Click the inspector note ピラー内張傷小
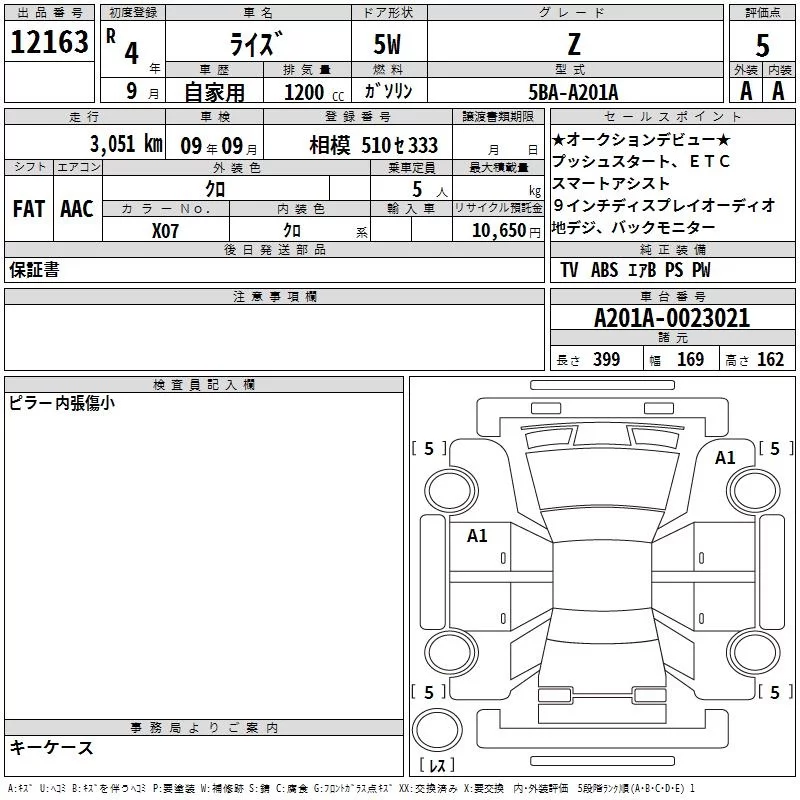This screenshot has height=800, width=800. pos(62,403)
